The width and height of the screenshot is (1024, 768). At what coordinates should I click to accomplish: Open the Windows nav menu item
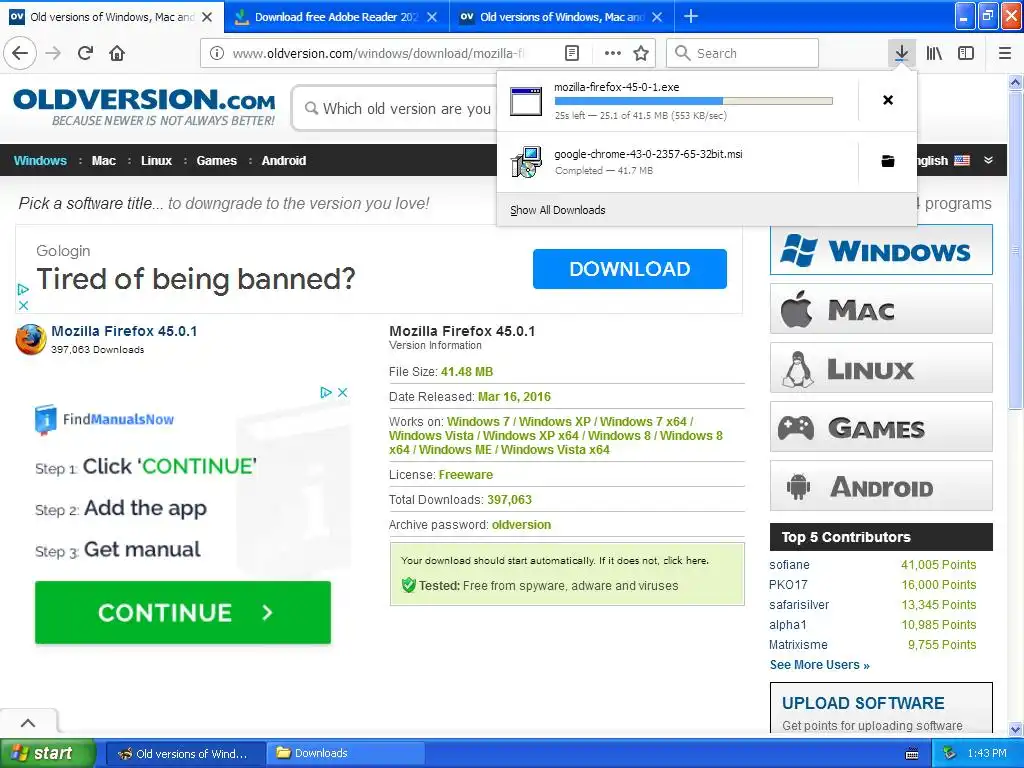(40, 161)
